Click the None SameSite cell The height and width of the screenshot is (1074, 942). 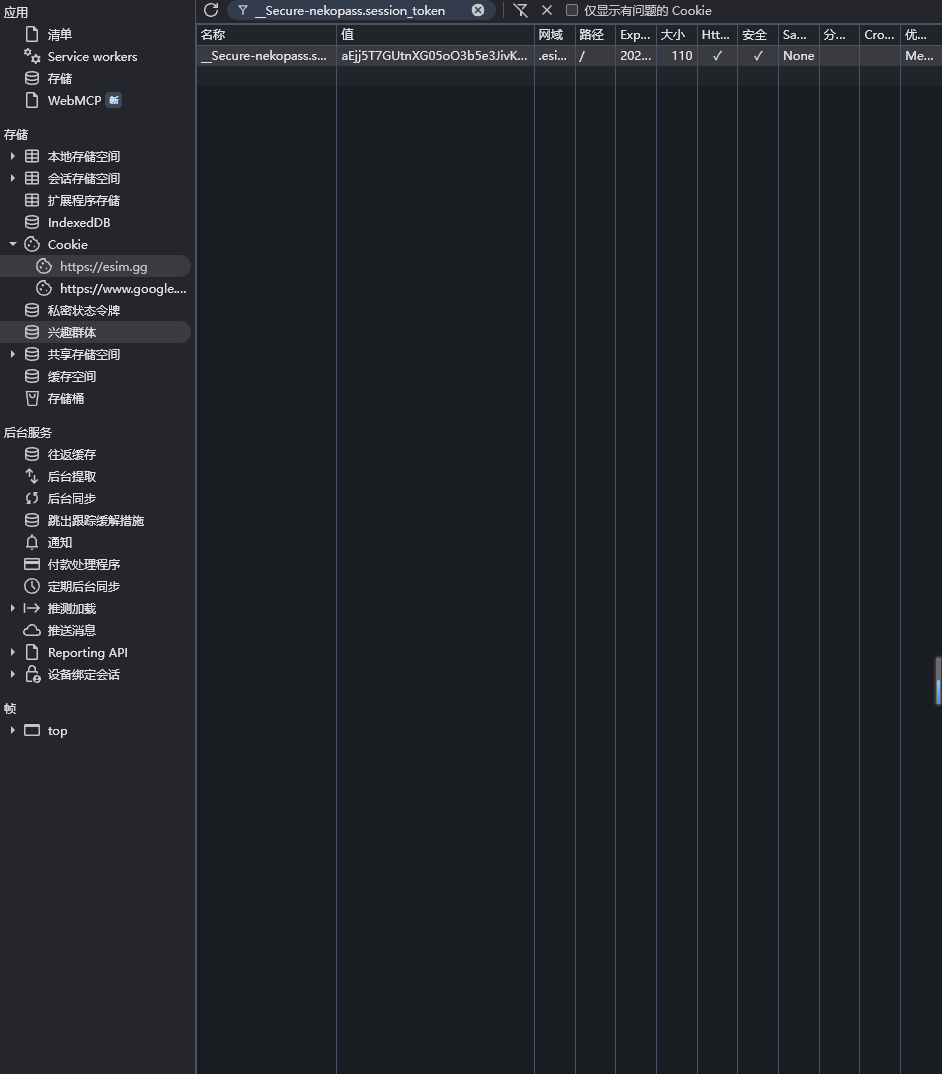(799, 55)
